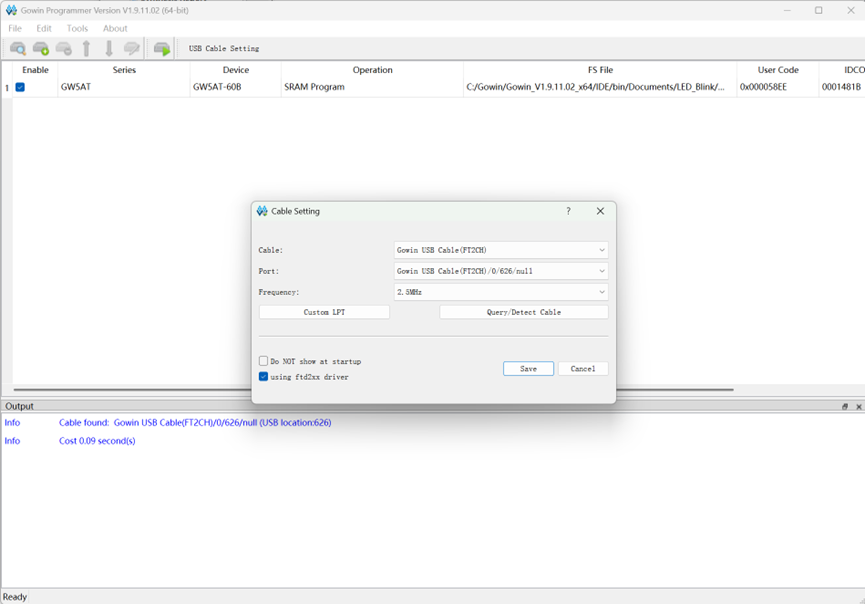
Task: Click the 'Cost 0.09 second(s)' output line
Action: click(x=97, y=441)
